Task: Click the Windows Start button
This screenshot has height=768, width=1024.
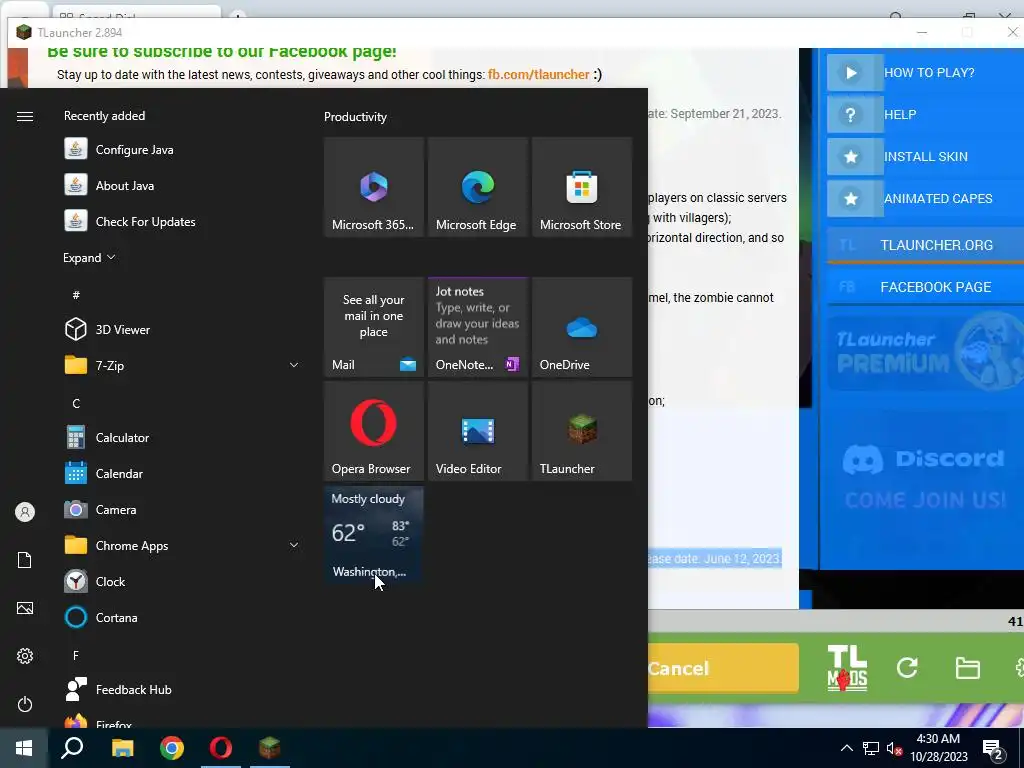Action: [24, 748]
